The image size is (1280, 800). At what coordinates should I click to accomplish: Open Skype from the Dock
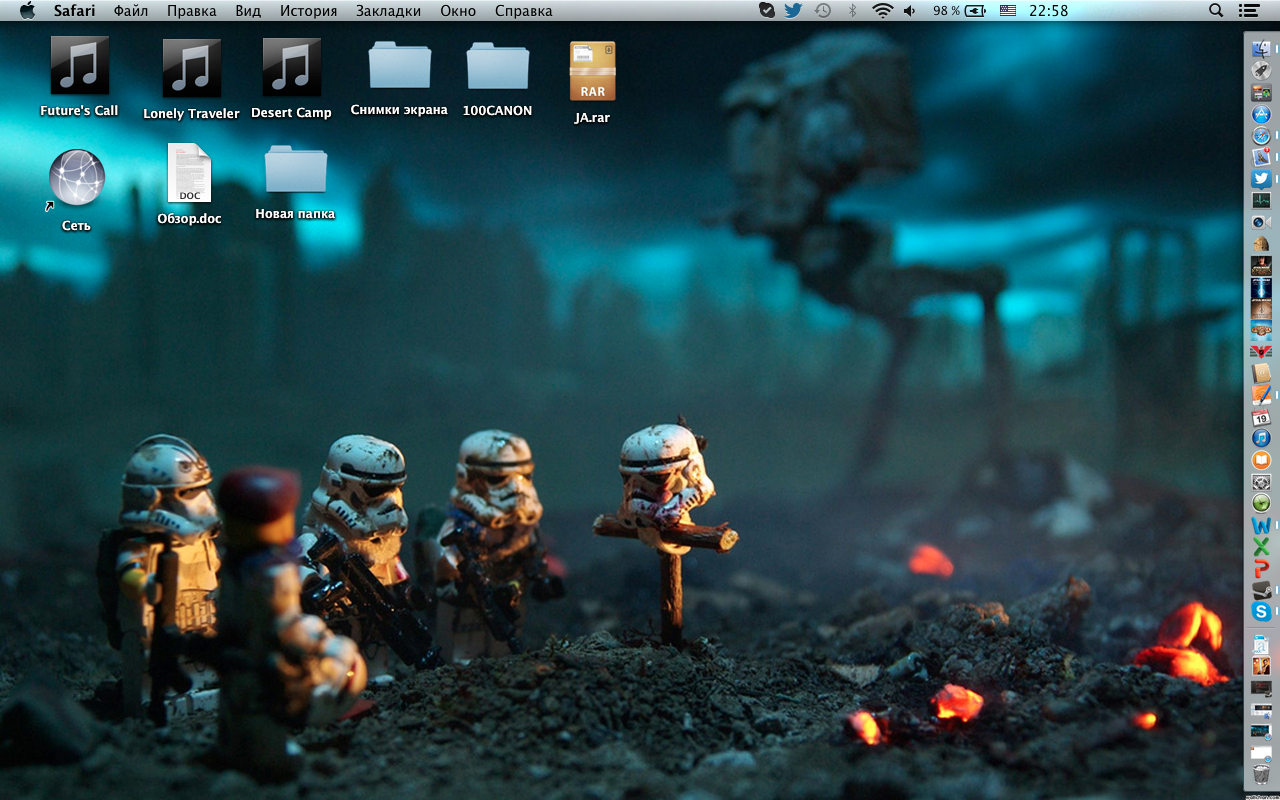click(1261, 612)
